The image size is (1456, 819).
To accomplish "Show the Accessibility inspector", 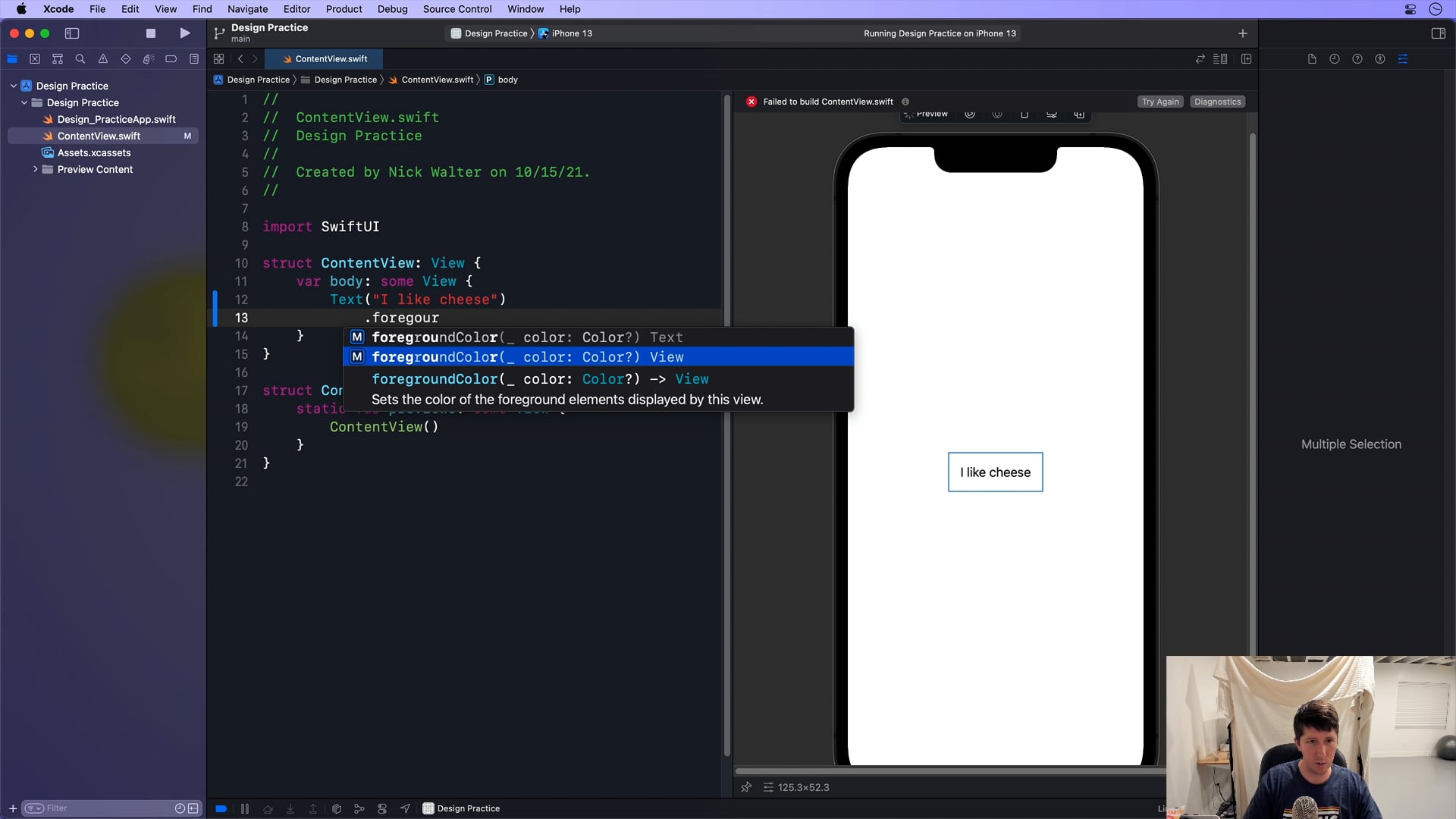I will (1380, 59).
